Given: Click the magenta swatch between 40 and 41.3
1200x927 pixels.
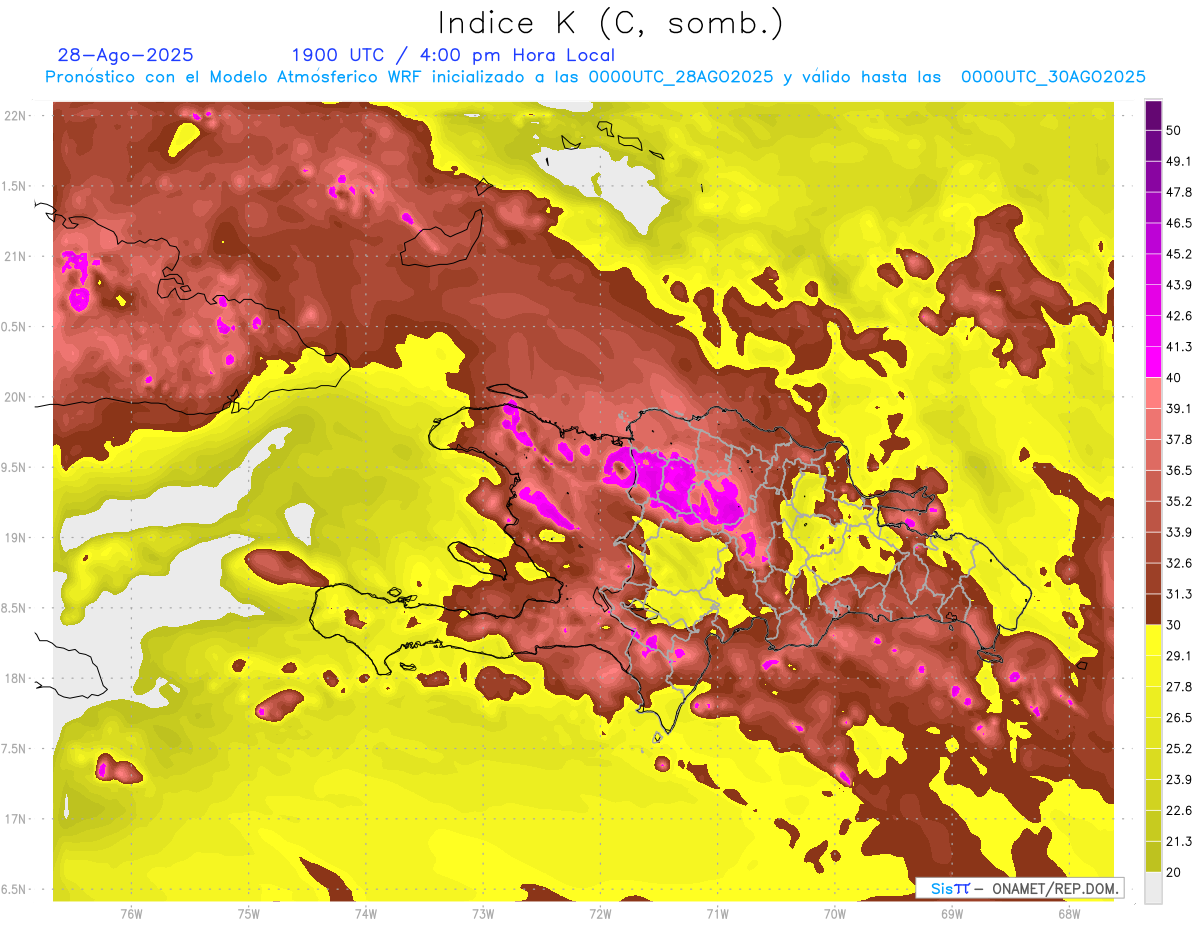Looking at the screenshot, I should pyautogui.click(x=1153, y=362).
